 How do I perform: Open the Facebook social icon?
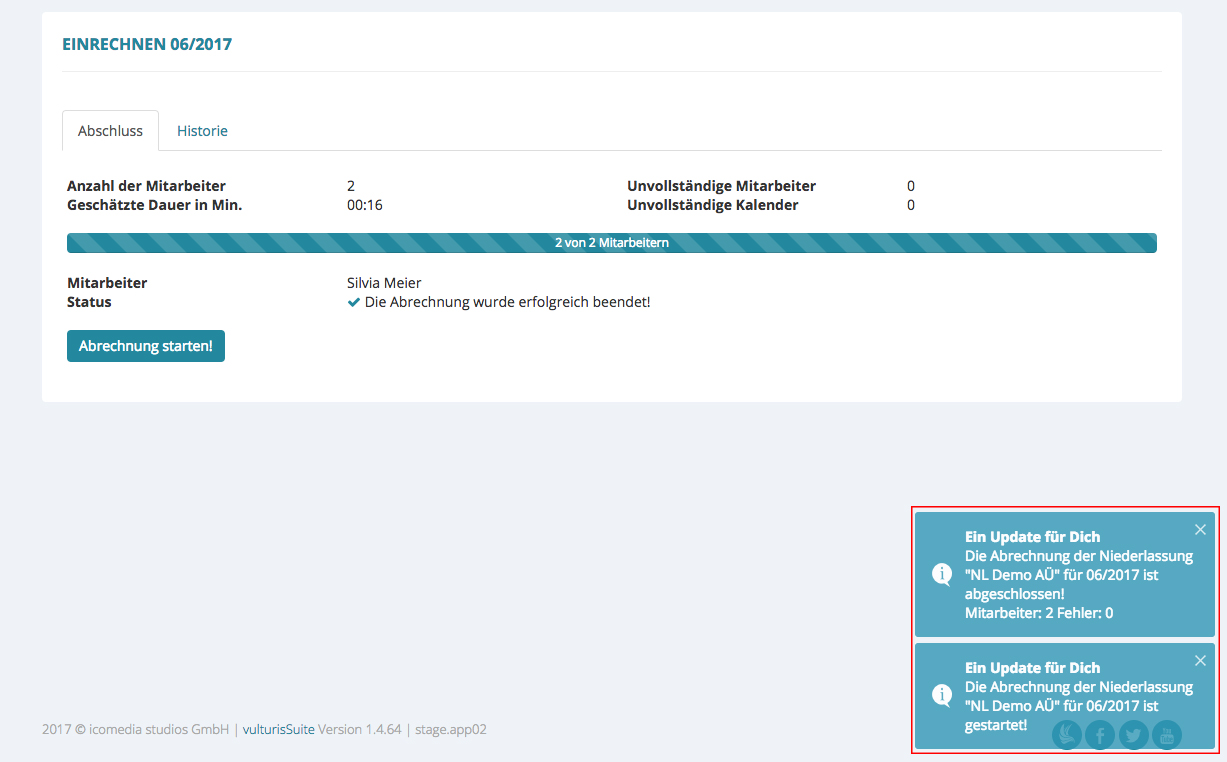pyautogui.click(x=1100, y=736)
